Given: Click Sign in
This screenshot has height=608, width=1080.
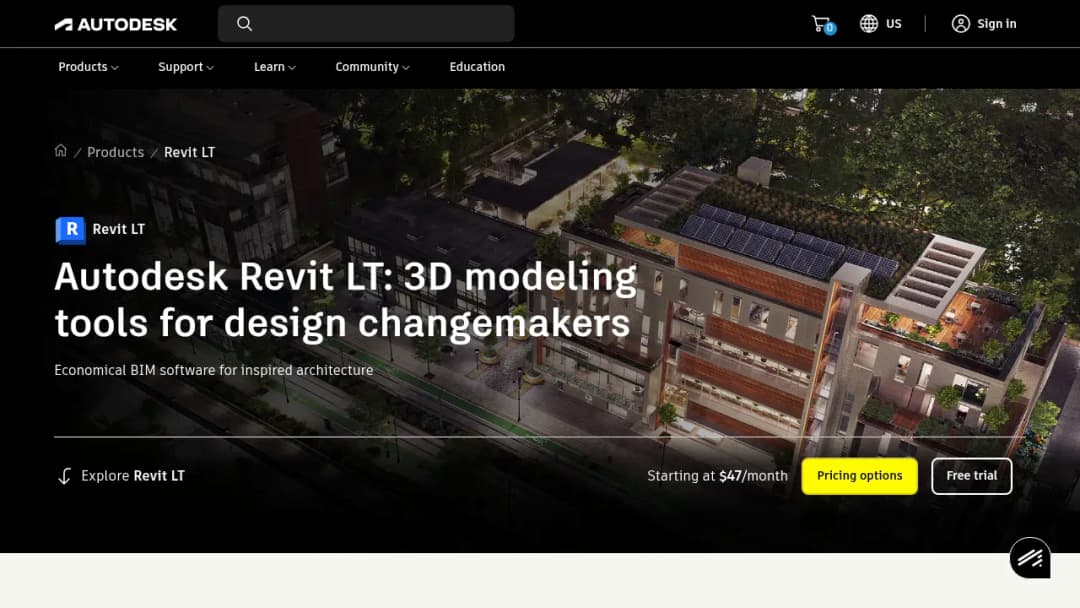Looking at the screenshot, I should click(x=996, y=23).
